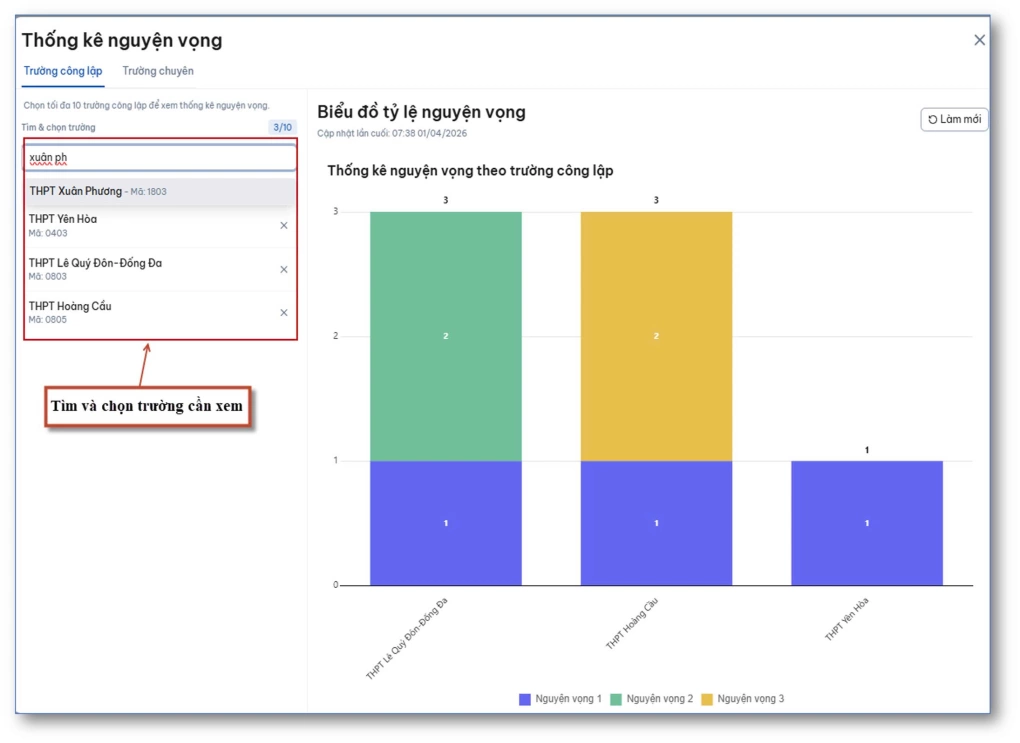Click the blue segment of Hoàng Cầu bar

(x=656, y=523)
